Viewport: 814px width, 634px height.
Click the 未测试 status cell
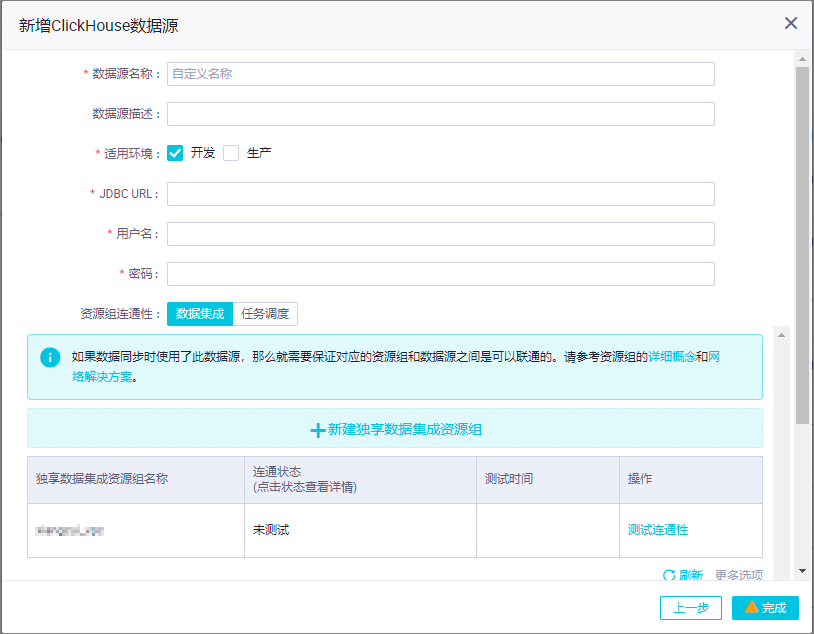pyautogui.click(x=360, y=530)
